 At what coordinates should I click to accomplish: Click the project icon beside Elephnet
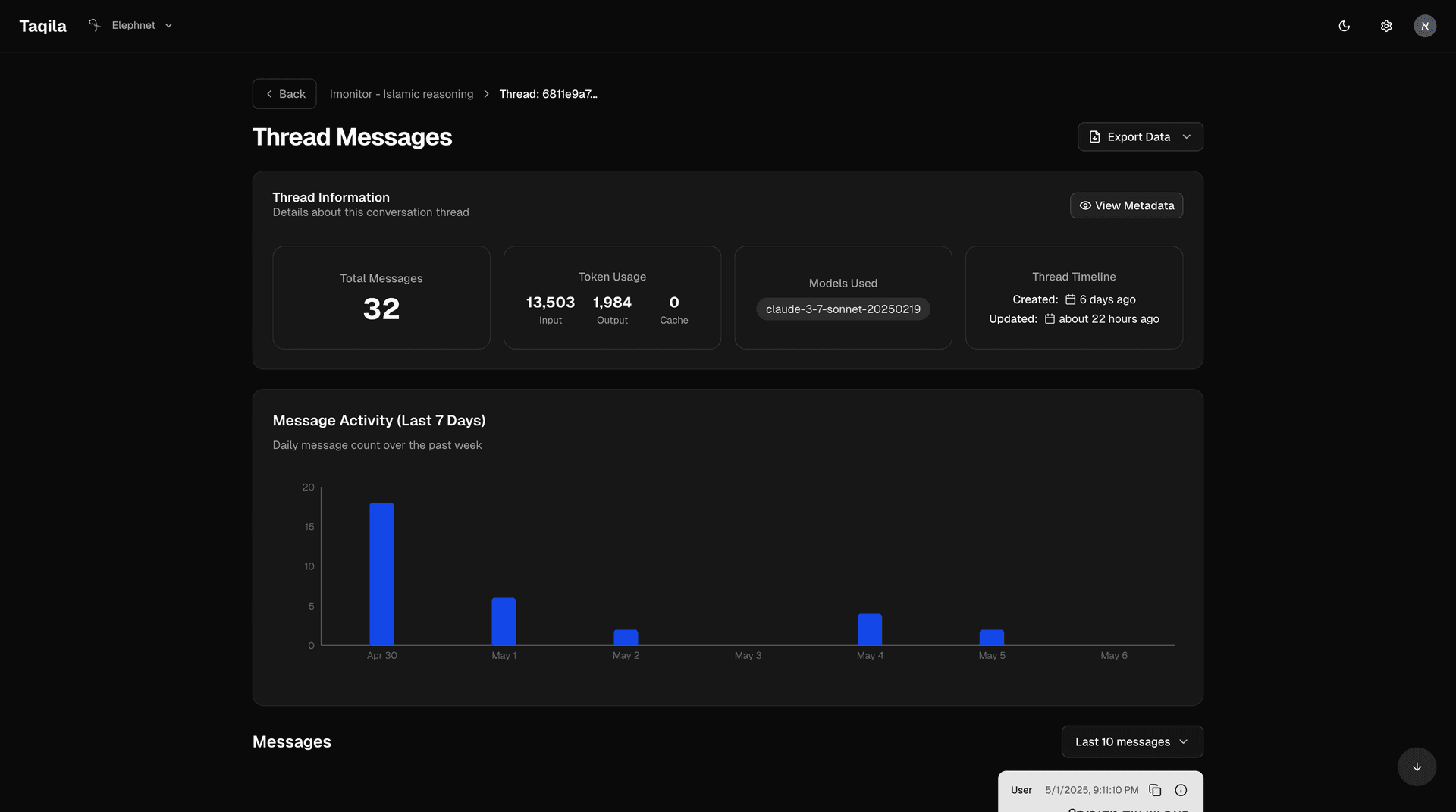(x=93, y=25)
